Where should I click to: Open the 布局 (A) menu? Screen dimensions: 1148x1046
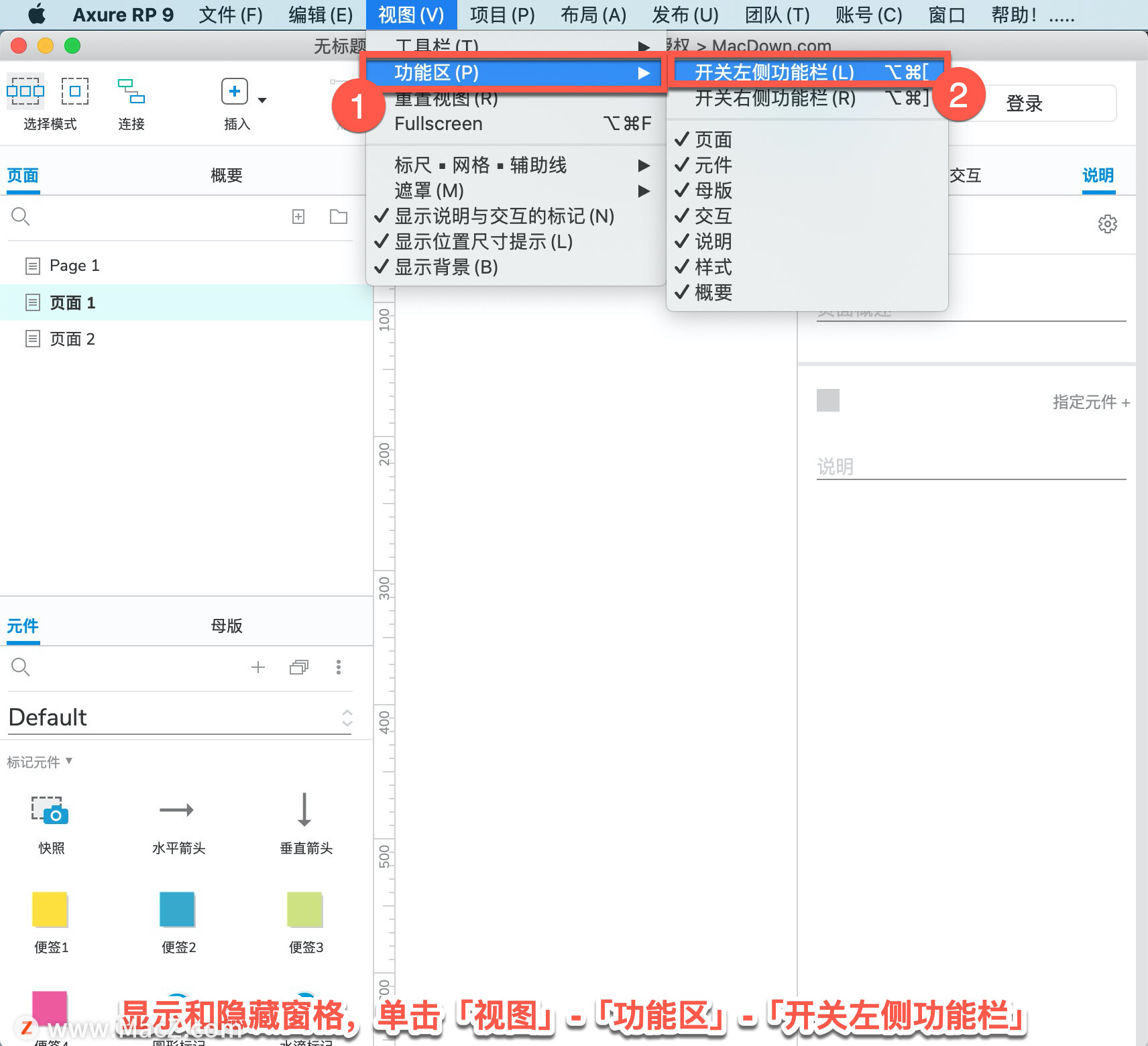(593, 14)
